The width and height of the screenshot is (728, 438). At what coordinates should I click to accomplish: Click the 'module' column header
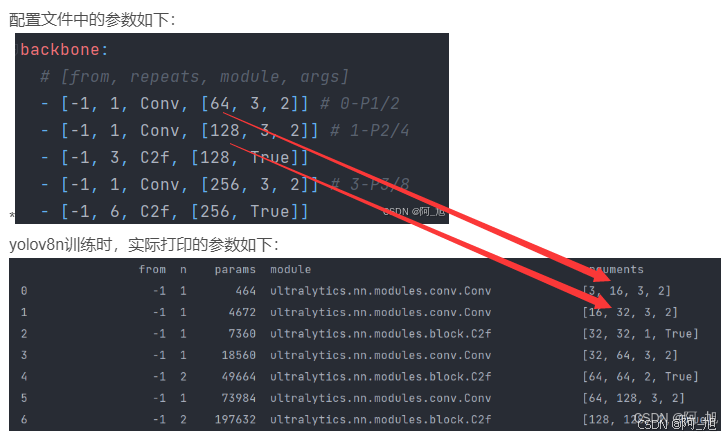(291, 269)
